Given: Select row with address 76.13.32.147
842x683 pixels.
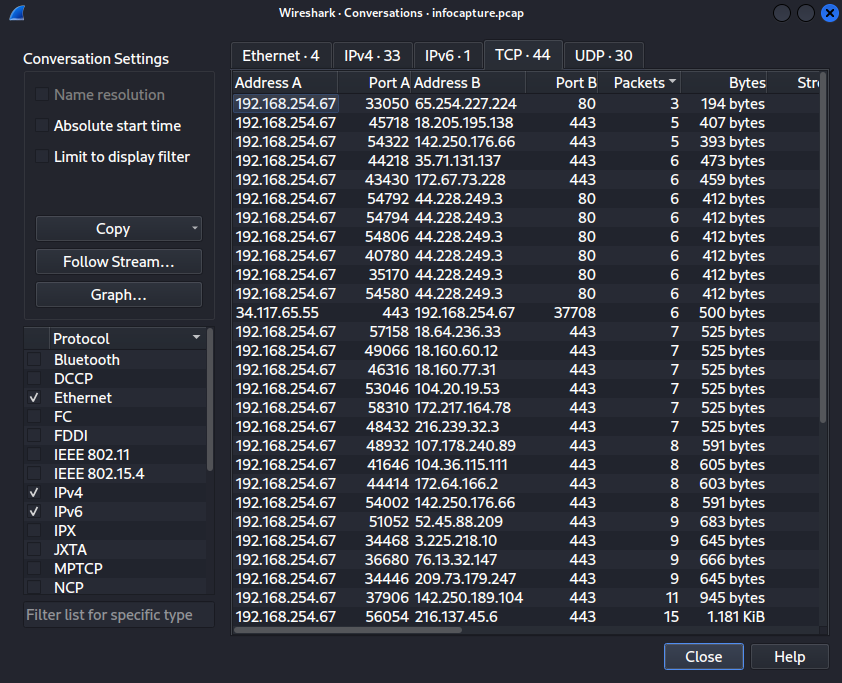Looking at the screenshot, I should tap(526, 560).
